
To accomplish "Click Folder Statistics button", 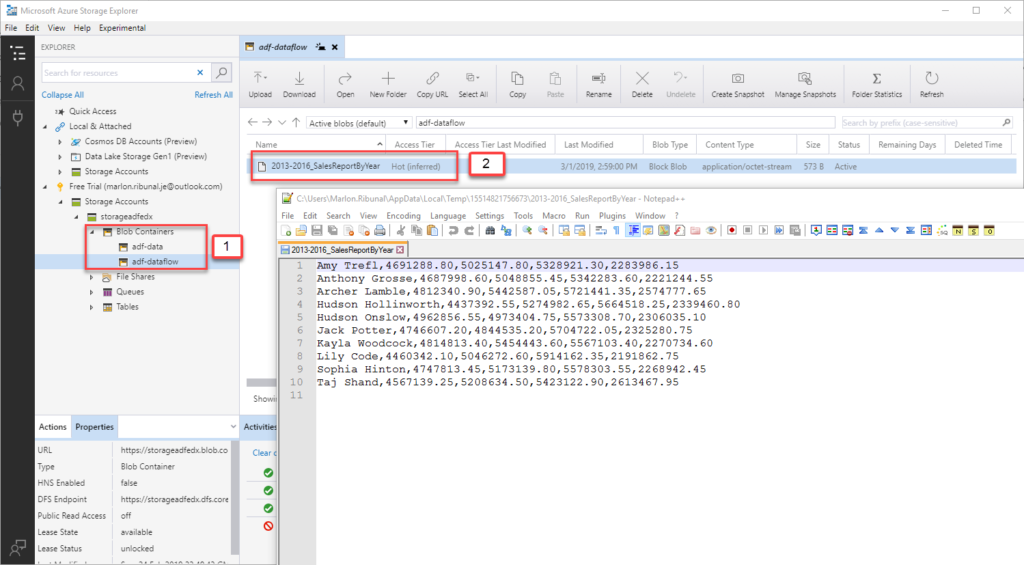I will (x=876, y=85).
